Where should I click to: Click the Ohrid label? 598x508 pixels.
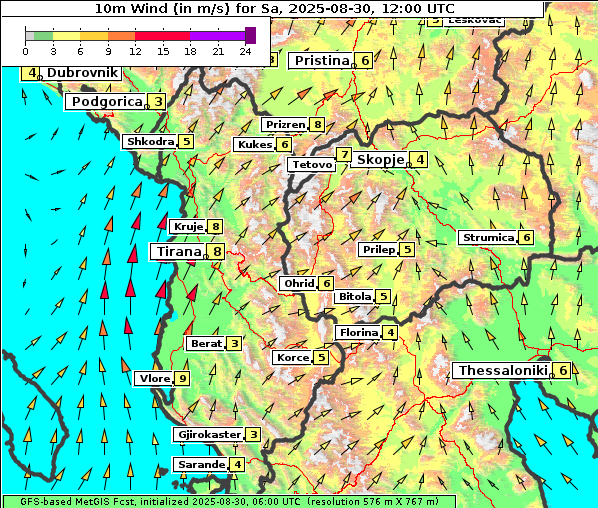tap(299, 283)
